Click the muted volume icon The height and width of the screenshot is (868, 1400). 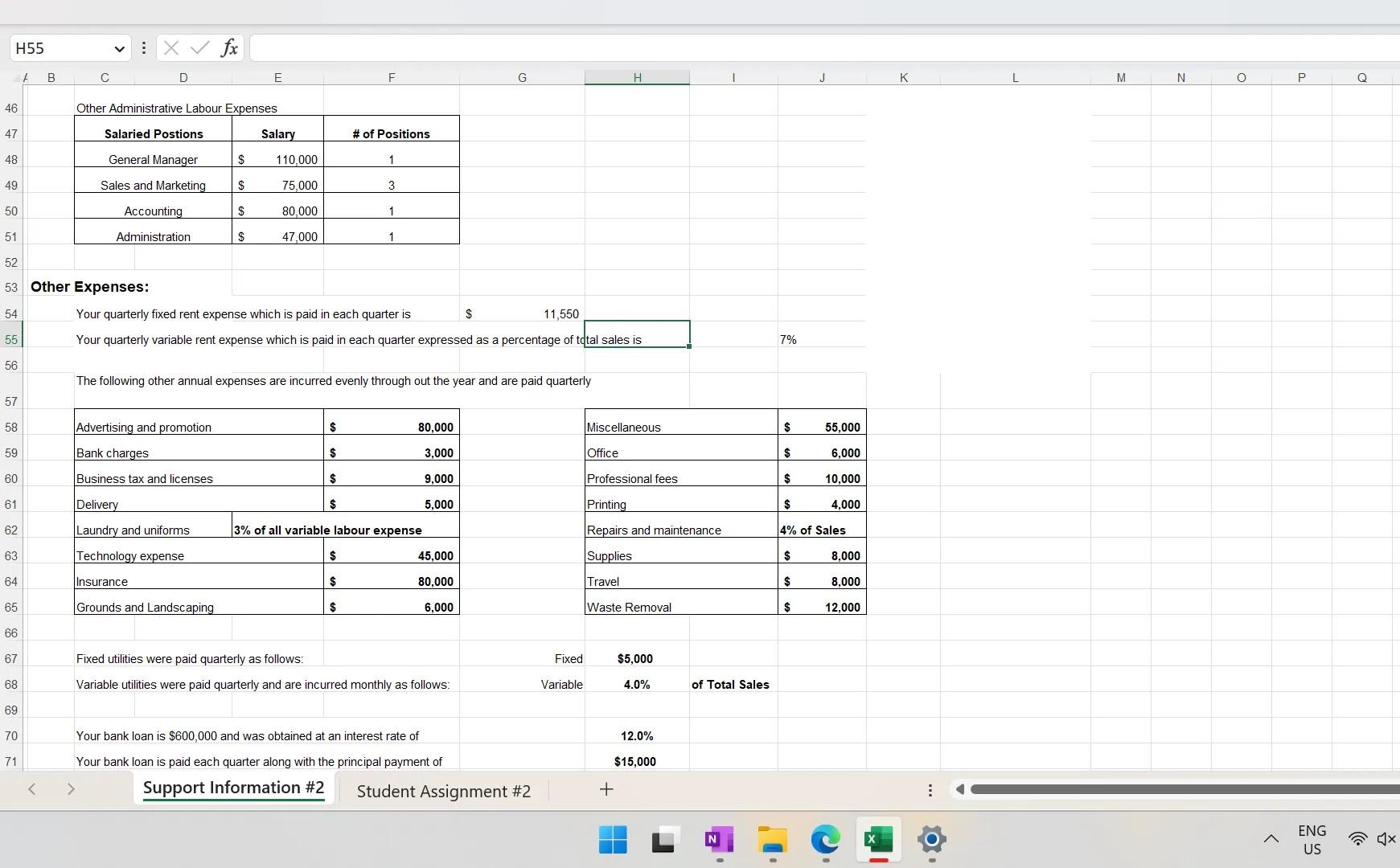1386,839
